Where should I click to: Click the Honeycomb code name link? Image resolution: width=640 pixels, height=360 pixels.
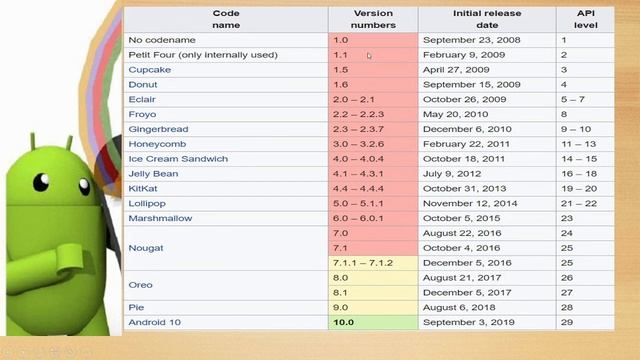click(x=157, y=144)
